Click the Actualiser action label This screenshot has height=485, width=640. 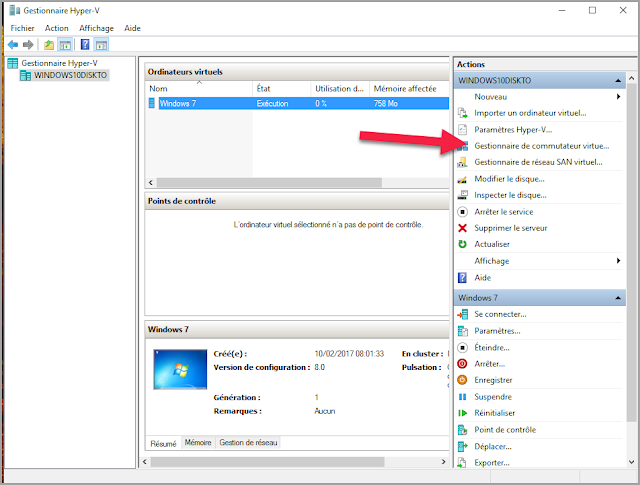(x=492, y=244)
